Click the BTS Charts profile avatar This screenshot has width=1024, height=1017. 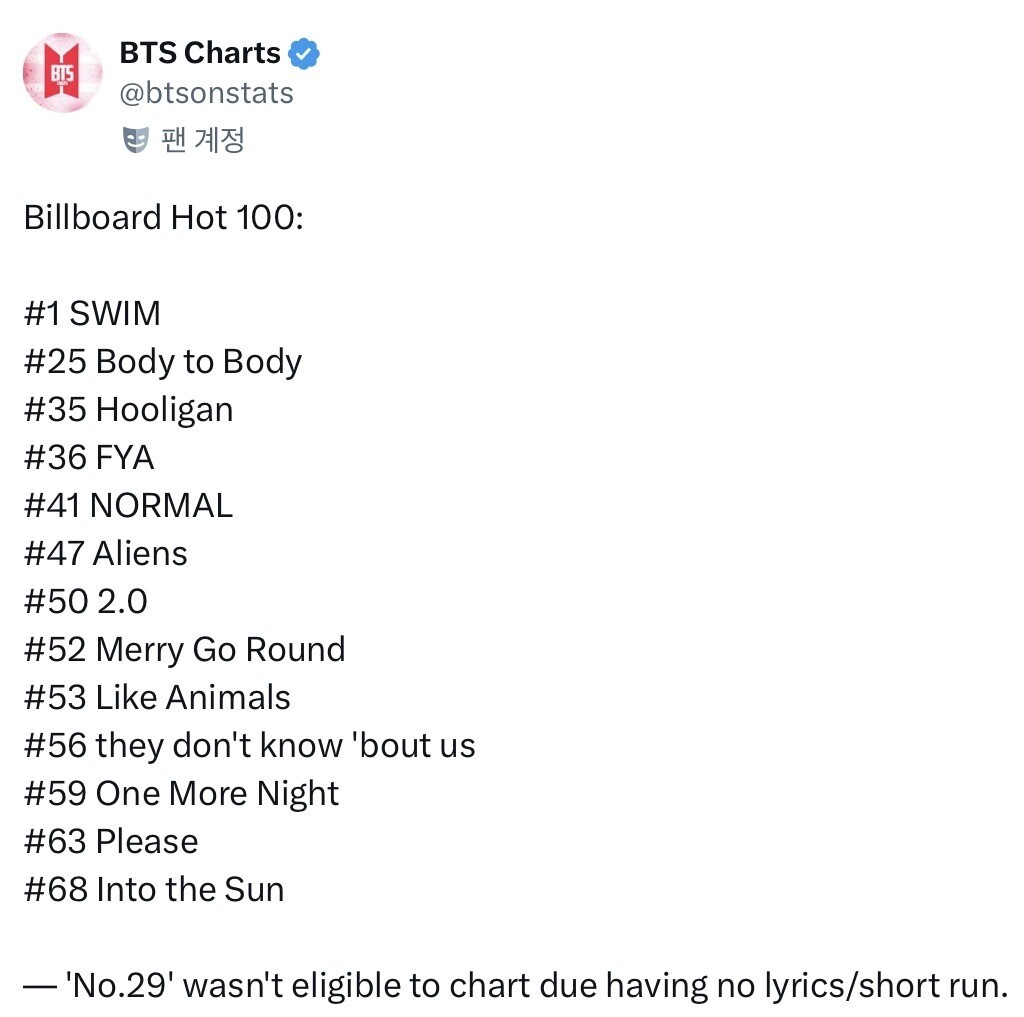(62, 73)
